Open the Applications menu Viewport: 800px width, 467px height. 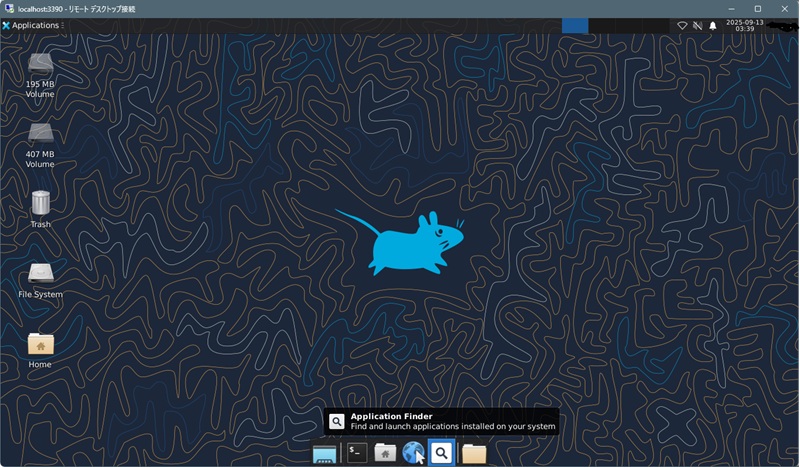[31, 26]
